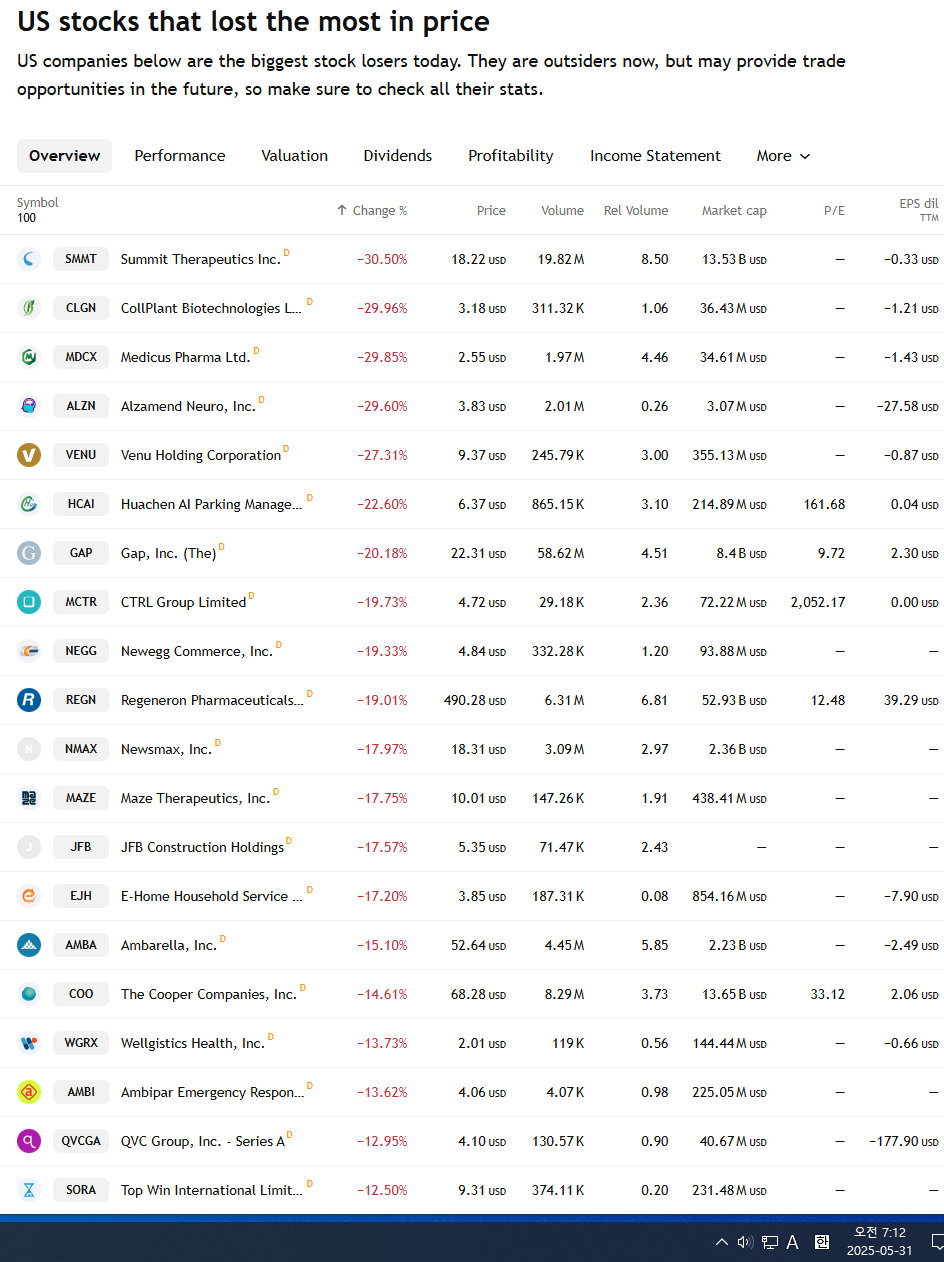This screenshot has height=1262, width=944.
Task: Switch to the Dividends tab
Action: pyautogui.click(x=398, y=156)
